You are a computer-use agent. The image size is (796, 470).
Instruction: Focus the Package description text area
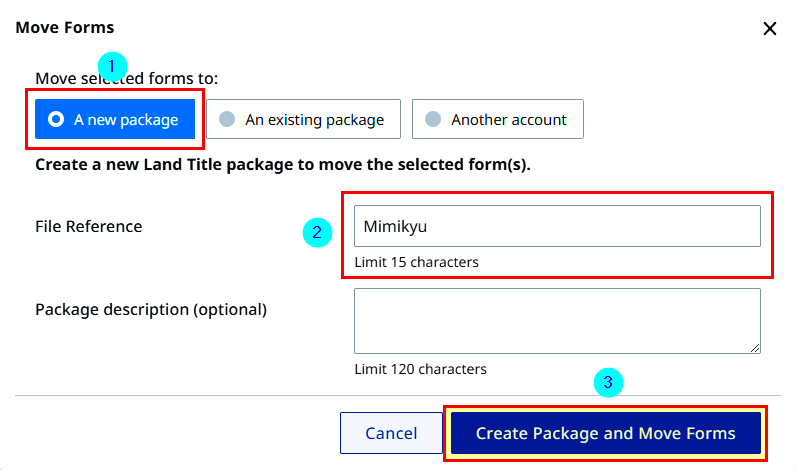click(x=557, y=321)
